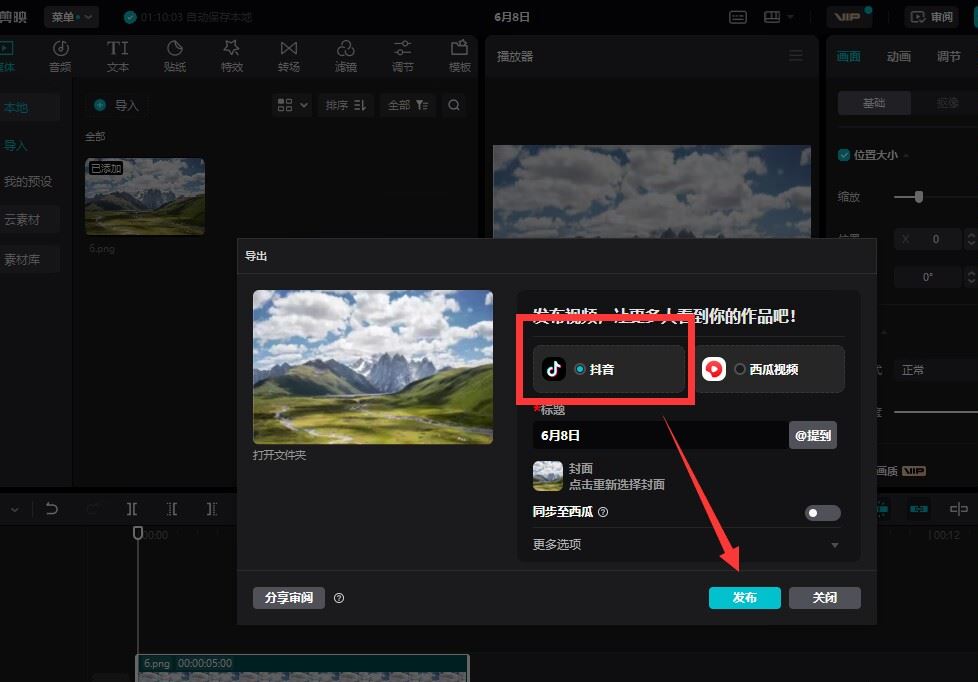Click the help icon beside 同步至西瓜
Viewport: 978px width, 682px height.
click(603, 512)
